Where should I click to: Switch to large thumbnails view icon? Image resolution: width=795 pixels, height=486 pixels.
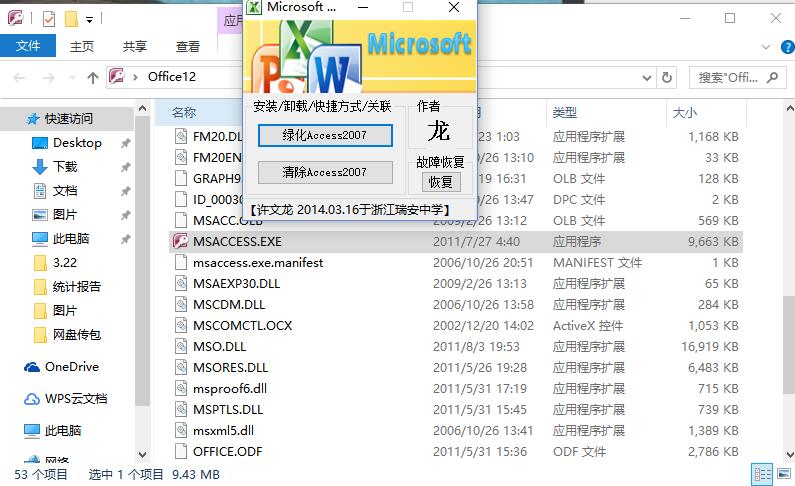784,475
